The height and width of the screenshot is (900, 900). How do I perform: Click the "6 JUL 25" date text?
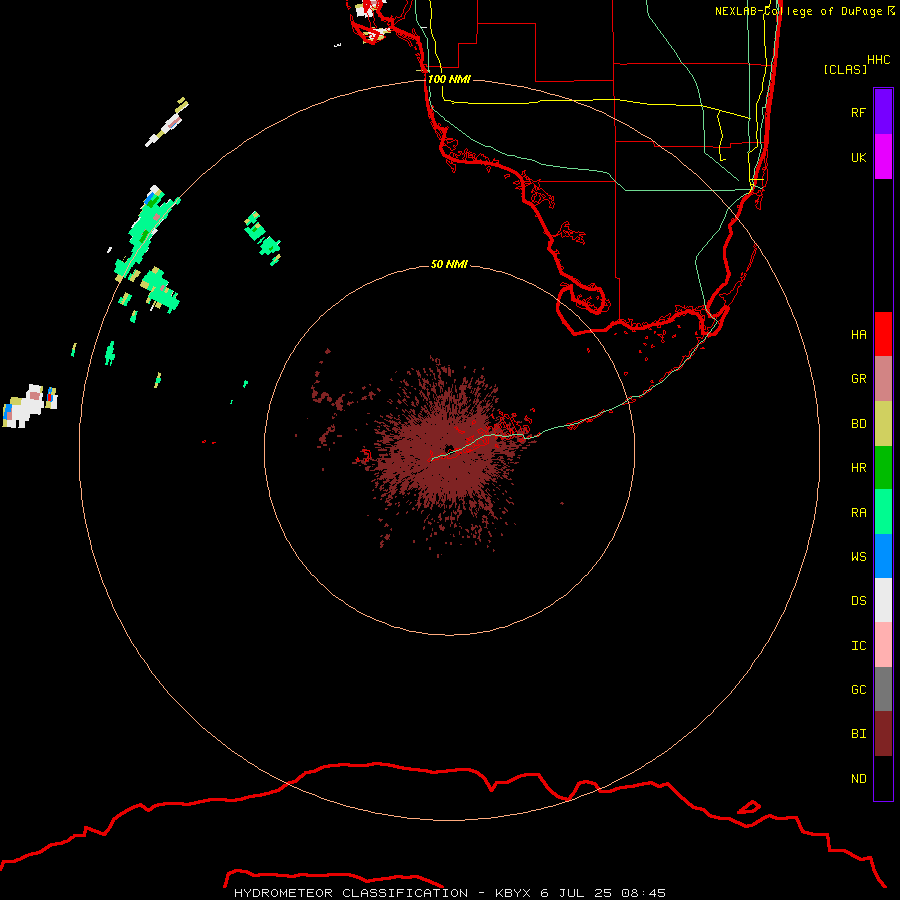point(577,893)
